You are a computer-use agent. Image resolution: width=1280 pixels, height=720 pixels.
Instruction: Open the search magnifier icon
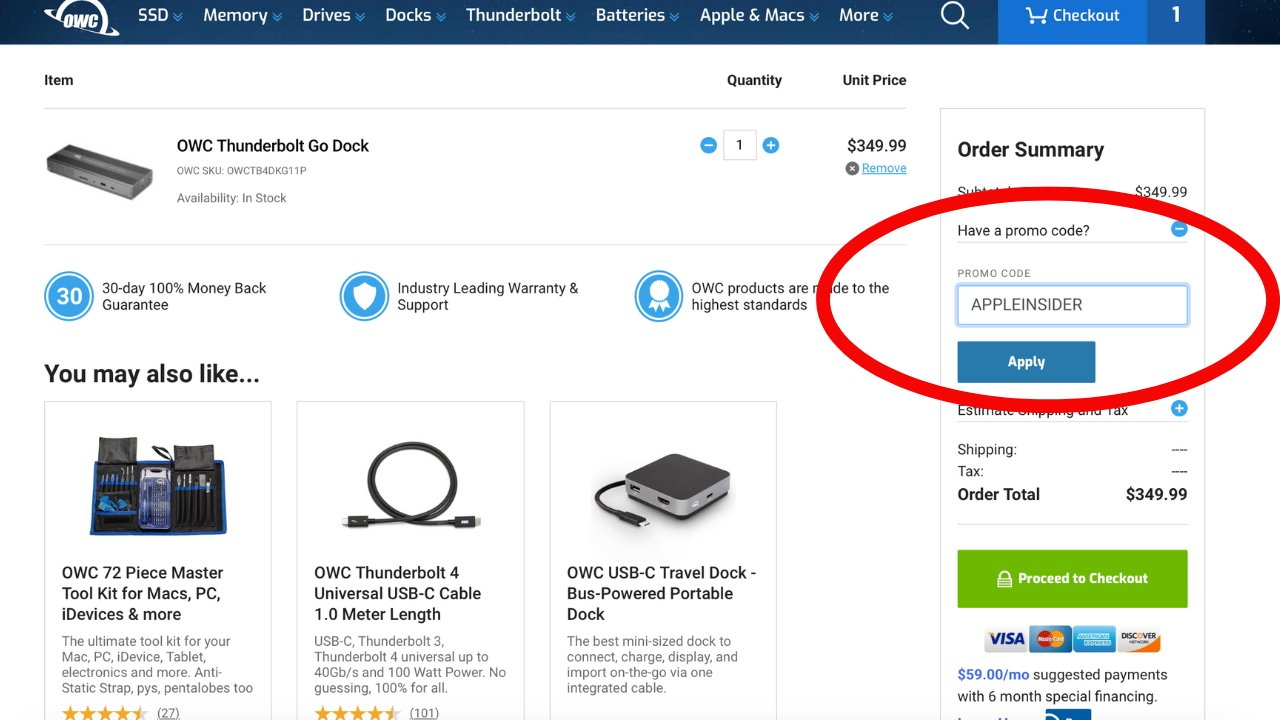tap(955, 16)
